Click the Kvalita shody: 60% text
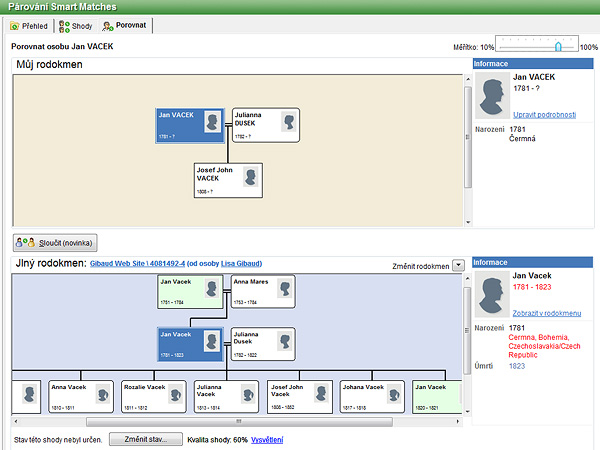Screen dimensions: 600x450 click(217, 440)
